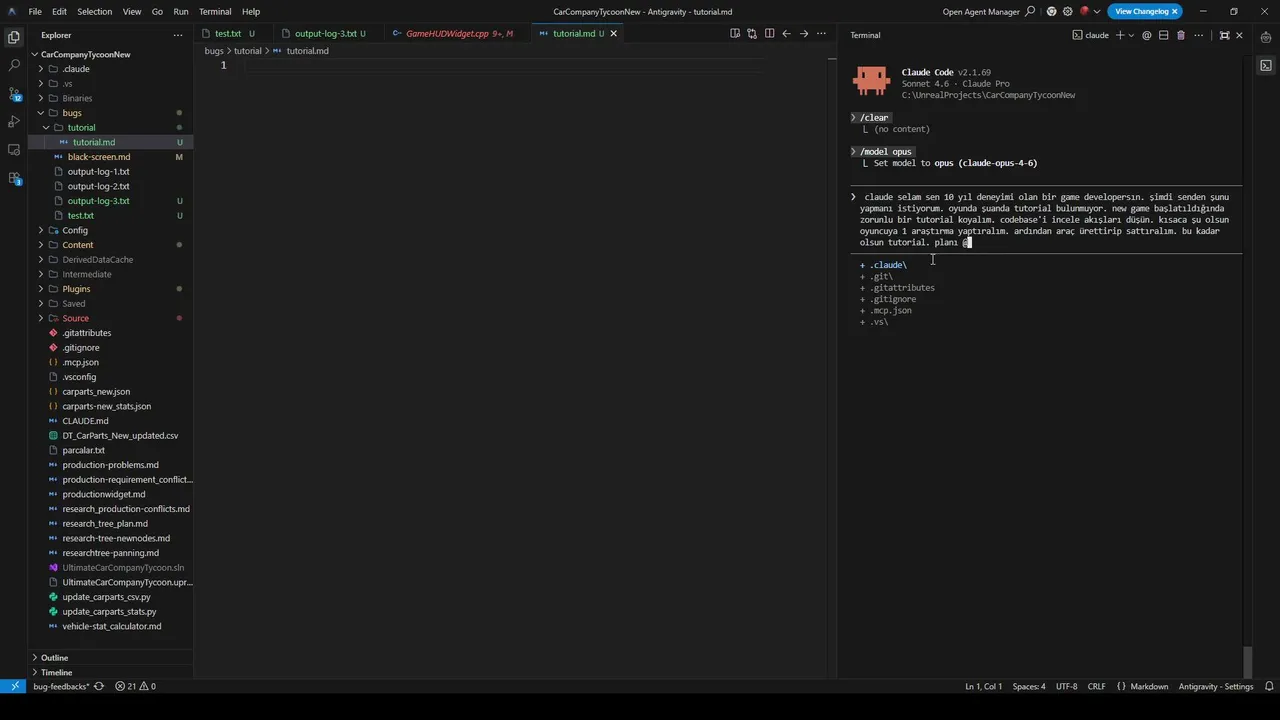Open the Terminal menu
Viewport: 1280px width, 720px height.
(x=215, y=11)
